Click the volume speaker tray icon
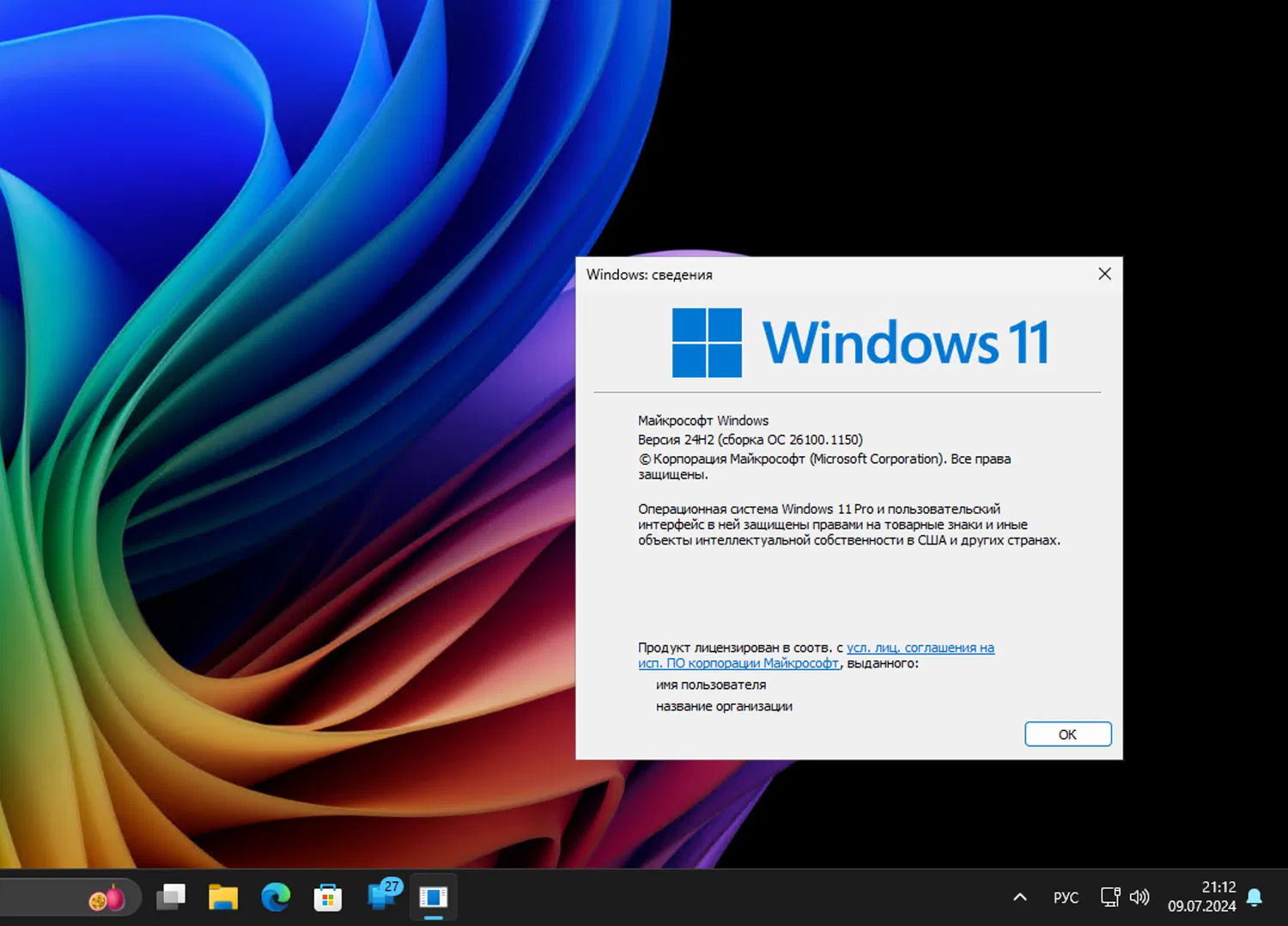 click(x=1139, y=897)
